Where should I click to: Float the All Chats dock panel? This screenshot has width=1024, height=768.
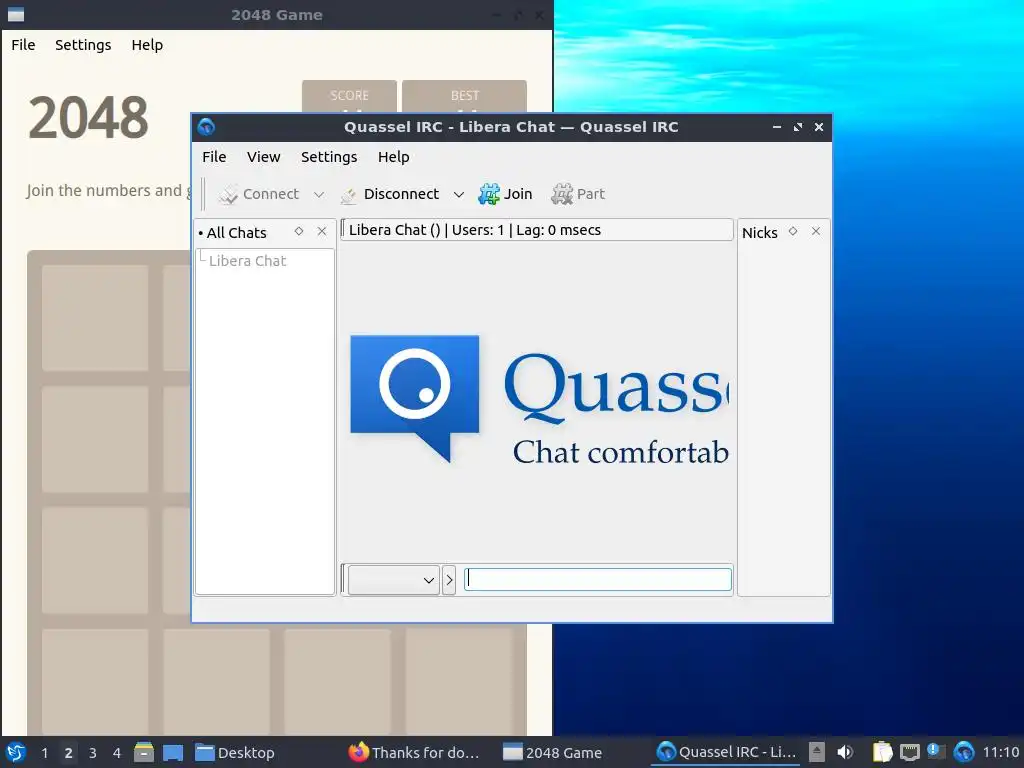coord(299,231)
